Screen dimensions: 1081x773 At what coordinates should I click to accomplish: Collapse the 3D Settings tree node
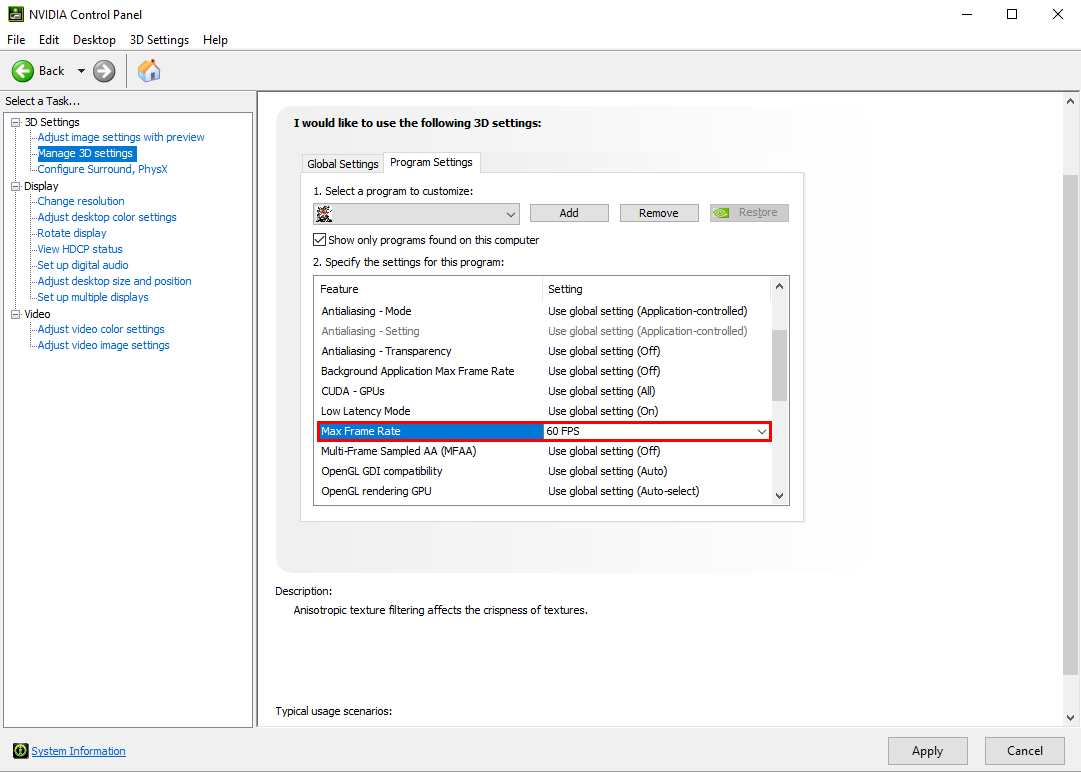[x=15, y=122]
